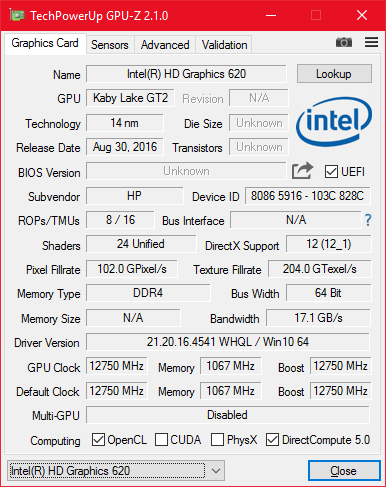Image resolution: width=386 pixels, height=487 pixels.
Task: Open the Advanced tab
Action: point(165,45)
